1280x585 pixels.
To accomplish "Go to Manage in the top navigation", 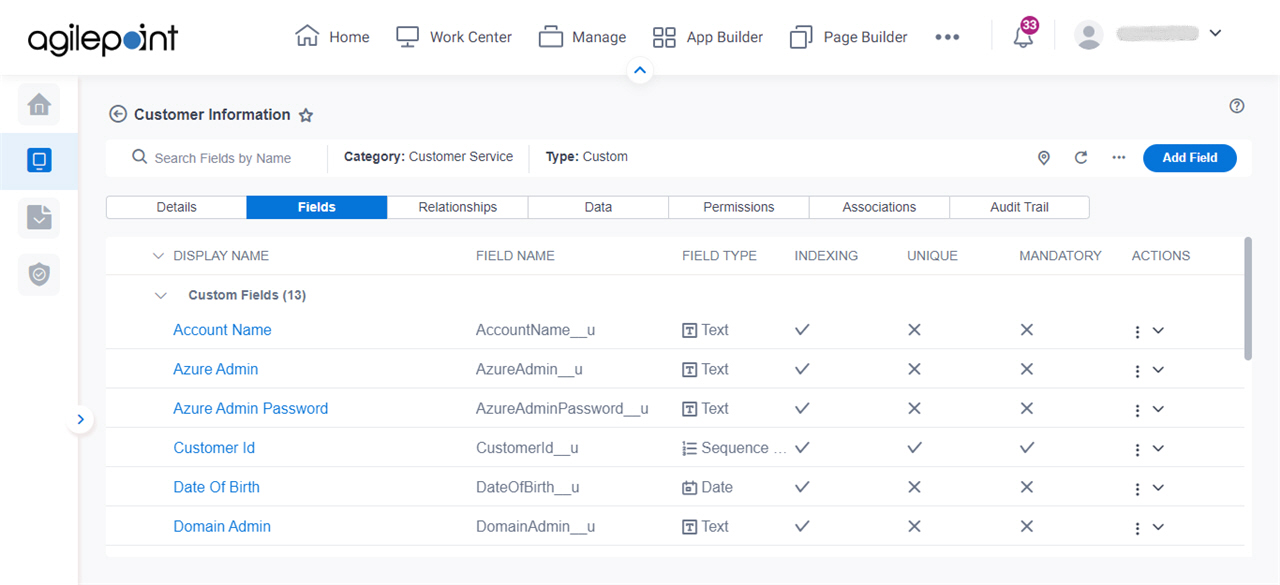I will [x=582, y=37].
